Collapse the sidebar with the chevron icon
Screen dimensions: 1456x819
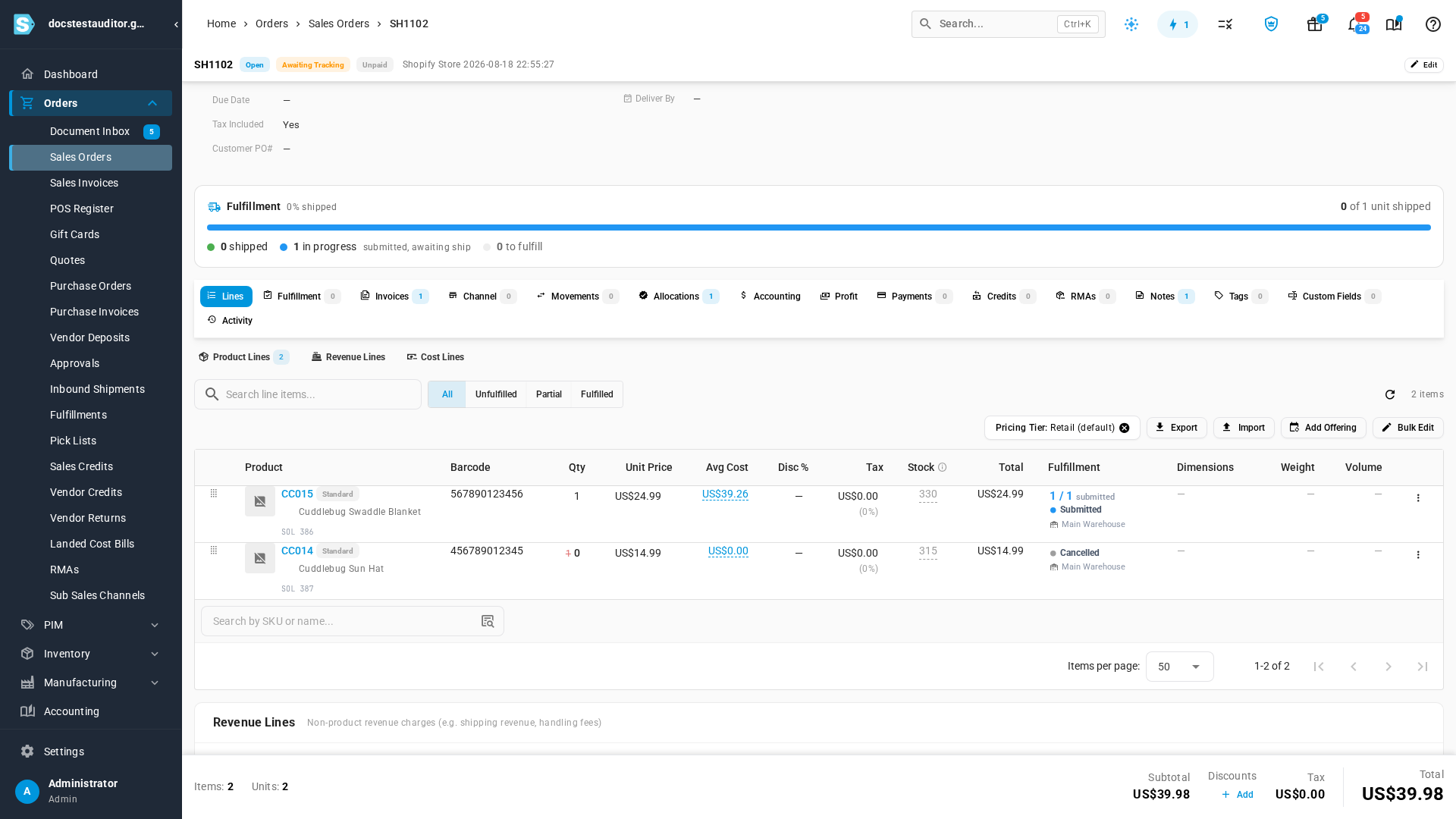(x=176, y=24)
